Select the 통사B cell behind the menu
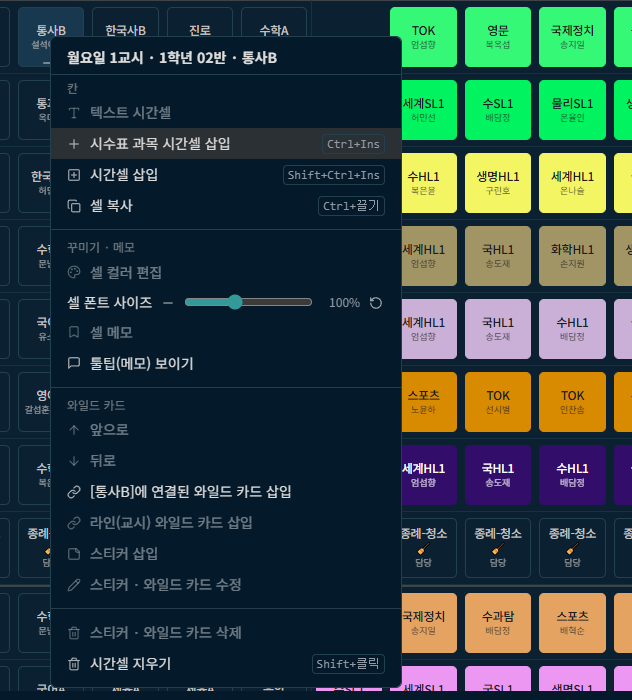 coord(51,22)
